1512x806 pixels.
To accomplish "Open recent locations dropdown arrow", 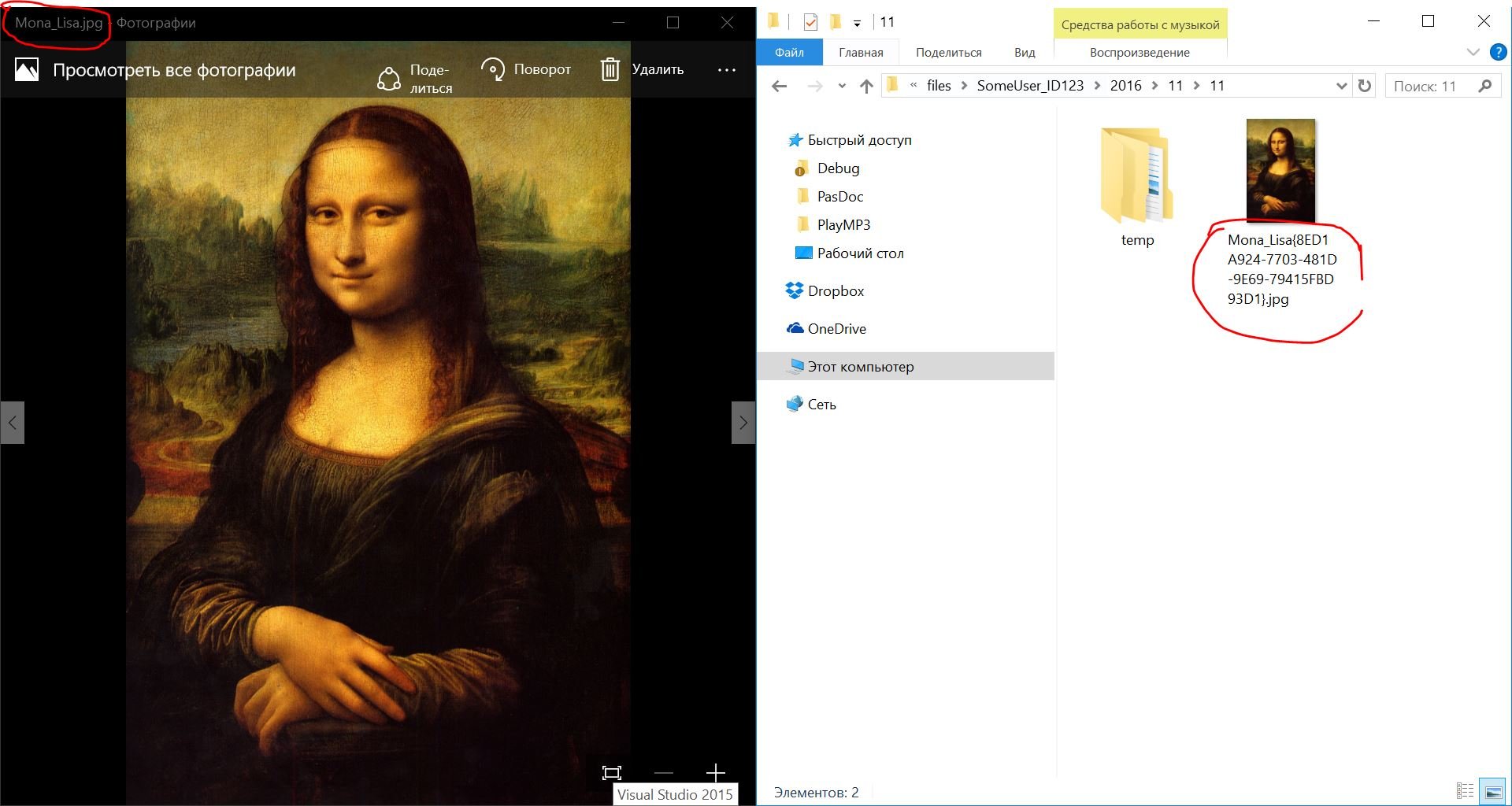I will tap(842, 86).
